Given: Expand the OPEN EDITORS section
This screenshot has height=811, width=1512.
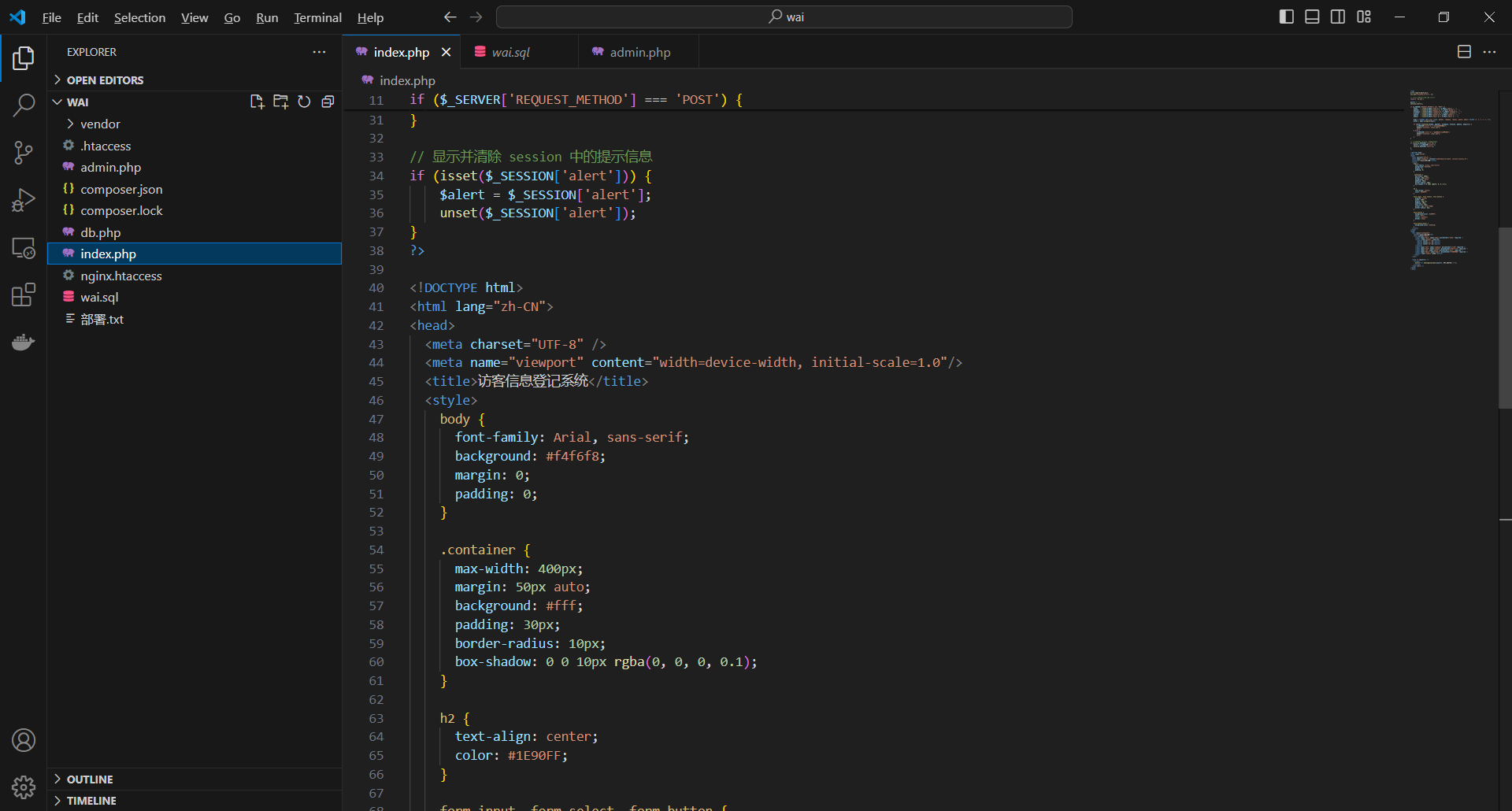Looking at the screenshot, I should [x=195, y=80].
